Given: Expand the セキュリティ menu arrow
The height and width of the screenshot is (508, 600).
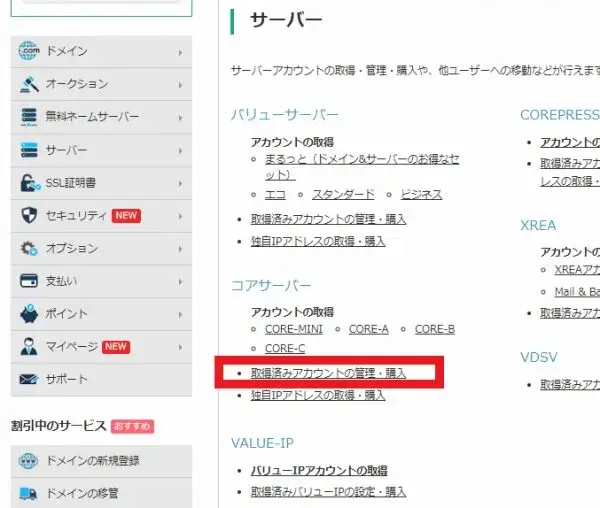Looking at the screenshot, I should coord(180,216).
